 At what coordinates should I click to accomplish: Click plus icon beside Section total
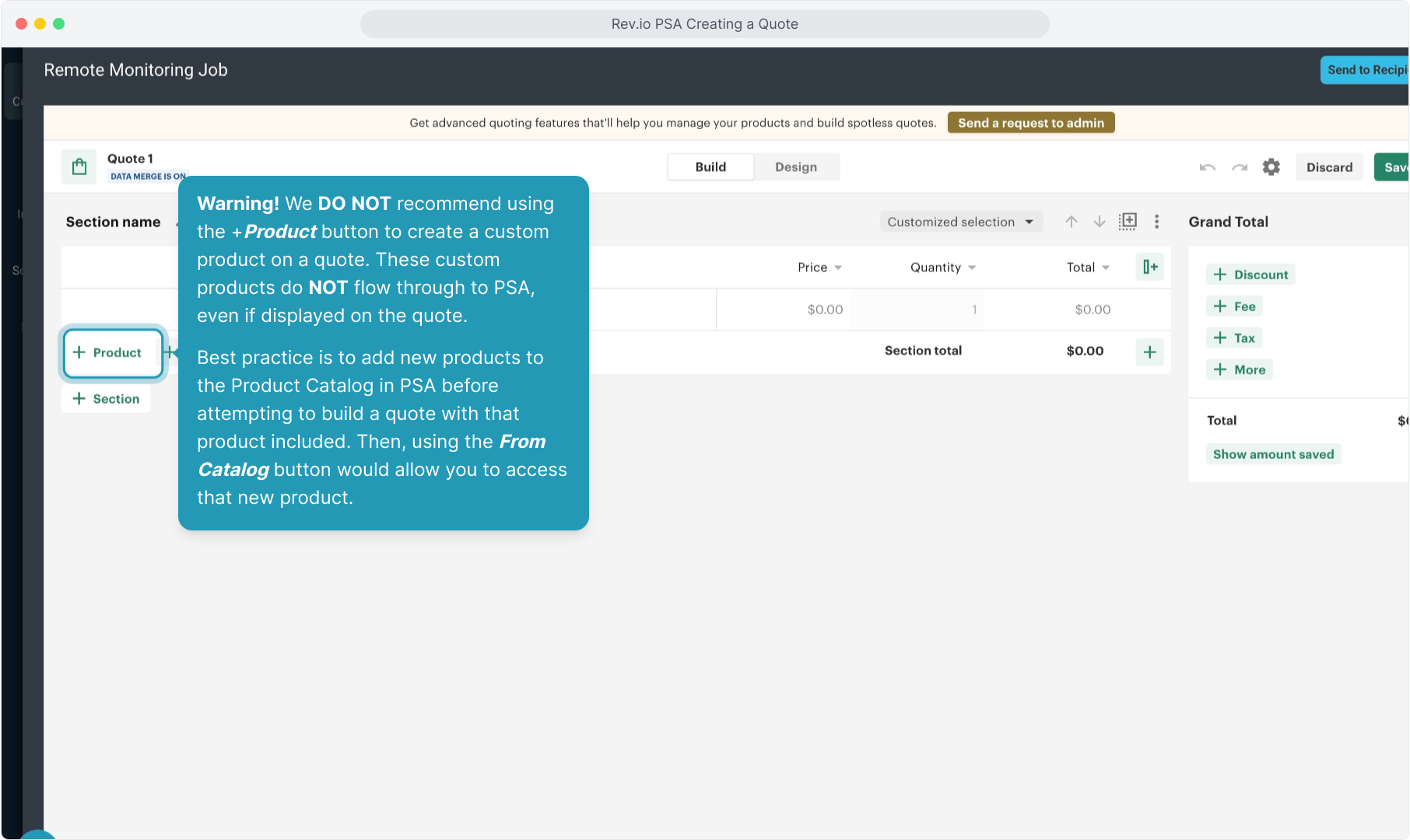(x=1149, y=352)
